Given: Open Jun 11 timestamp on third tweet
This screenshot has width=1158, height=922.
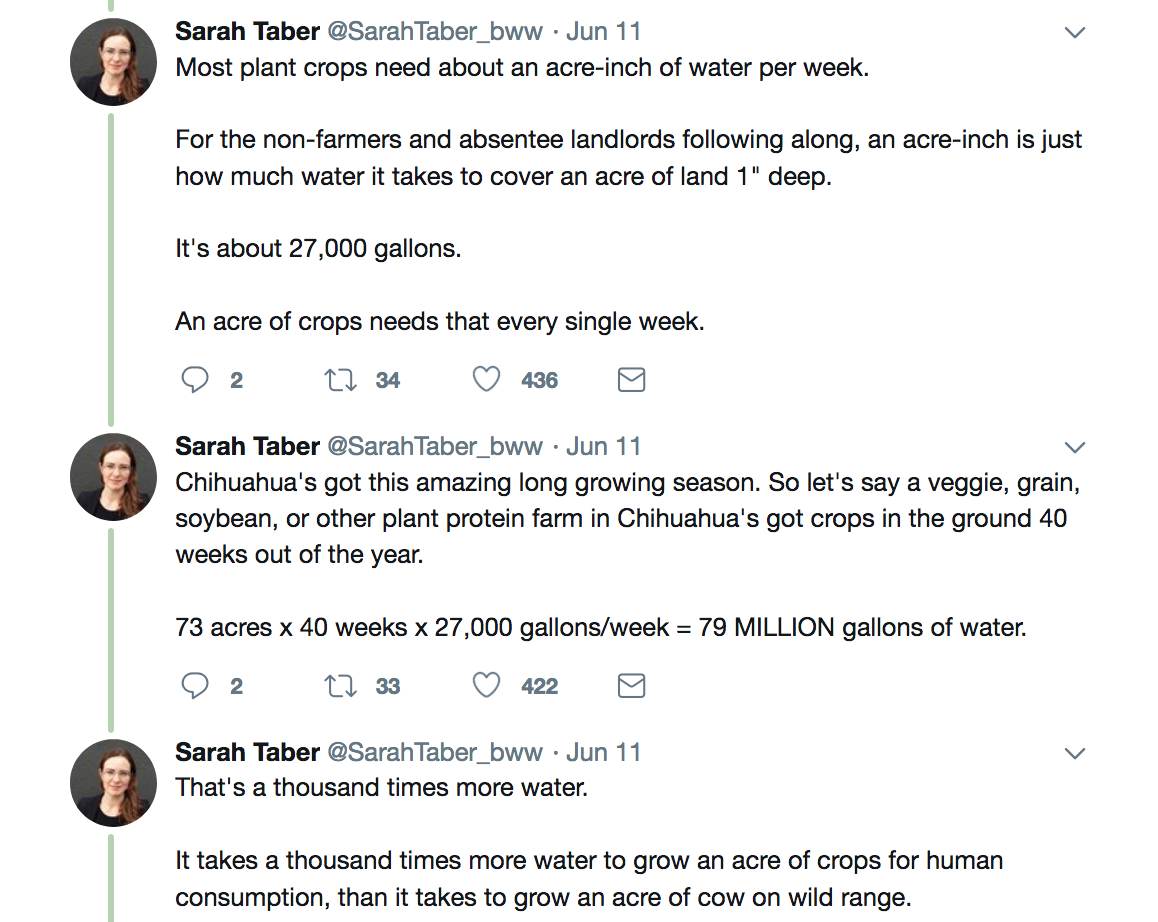Looking at the screenshot, I should pyautogui.click(x=603, y=752).
